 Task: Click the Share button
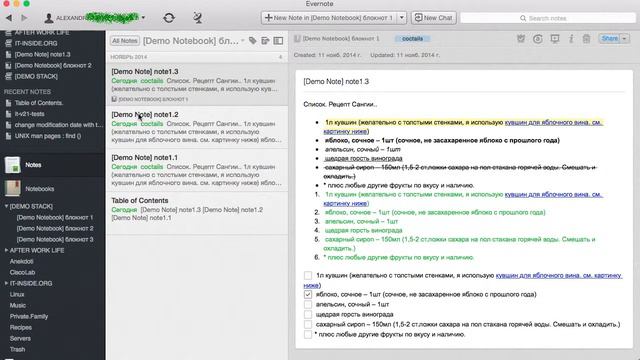click(609, 39)
